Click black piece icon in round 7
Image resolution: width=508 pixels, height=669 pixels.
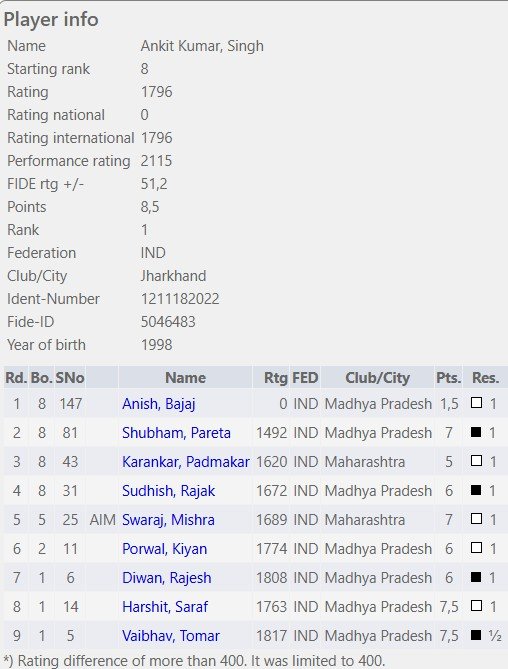pyautogui.click(x=476, y=577)
